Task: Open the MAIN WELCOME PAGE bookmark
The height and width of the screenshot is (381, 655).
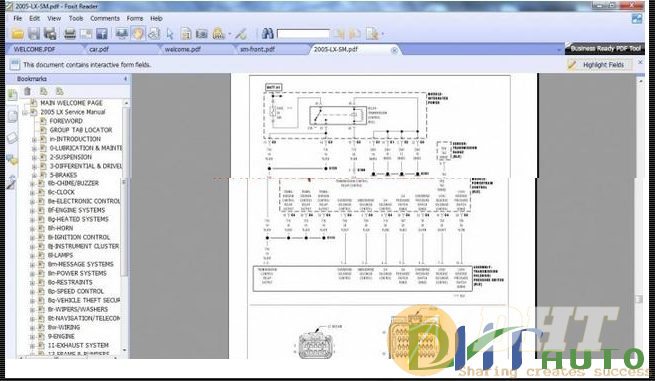Action: pyautogui.click(x=71, y=103)
